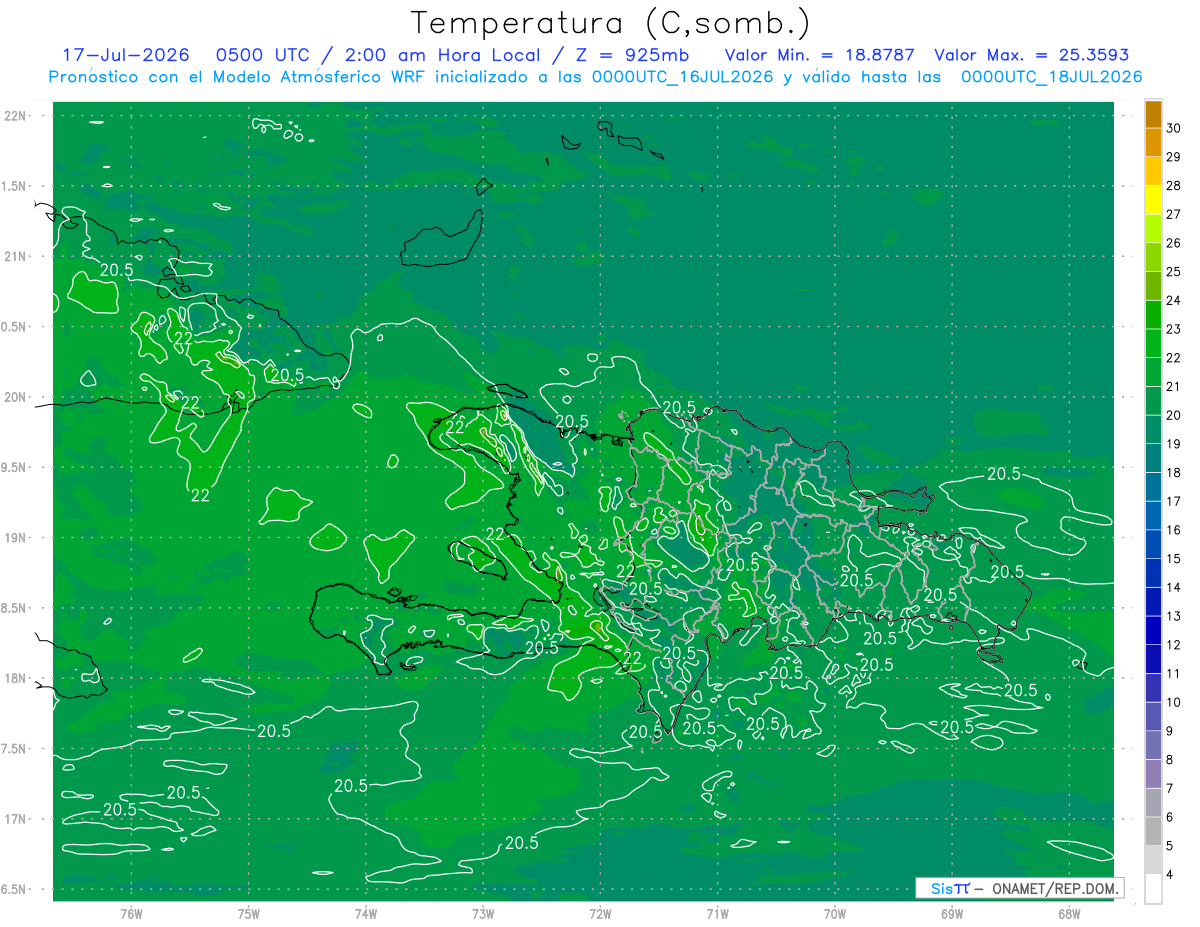This screenshot has height=927, width=1200.
Task: Click the '1.5N' latitude axis label
Action: 16,186
